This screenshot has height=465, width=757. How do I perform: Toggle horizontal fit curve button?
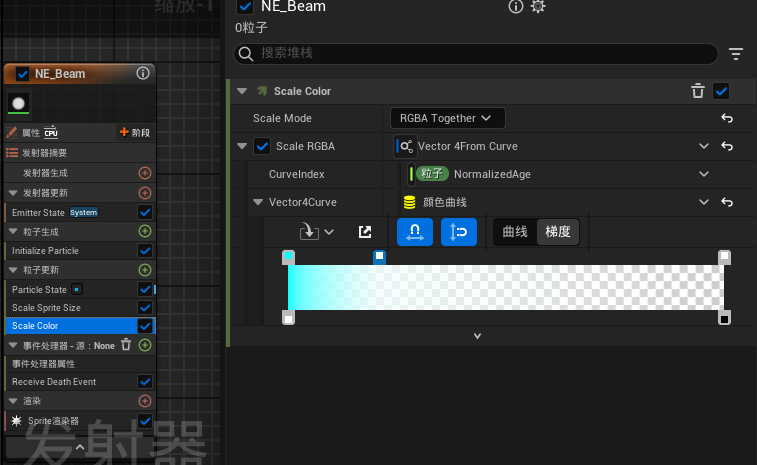(415, 232)
